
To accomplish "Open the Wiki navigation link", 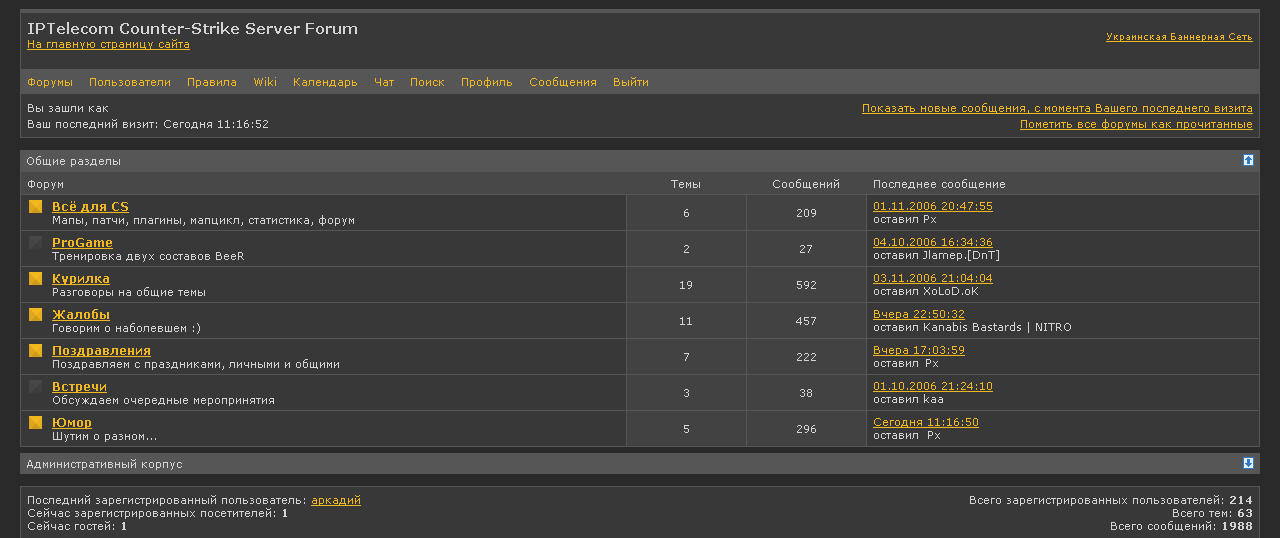I will pyautogui.click(x=265, y=82).
